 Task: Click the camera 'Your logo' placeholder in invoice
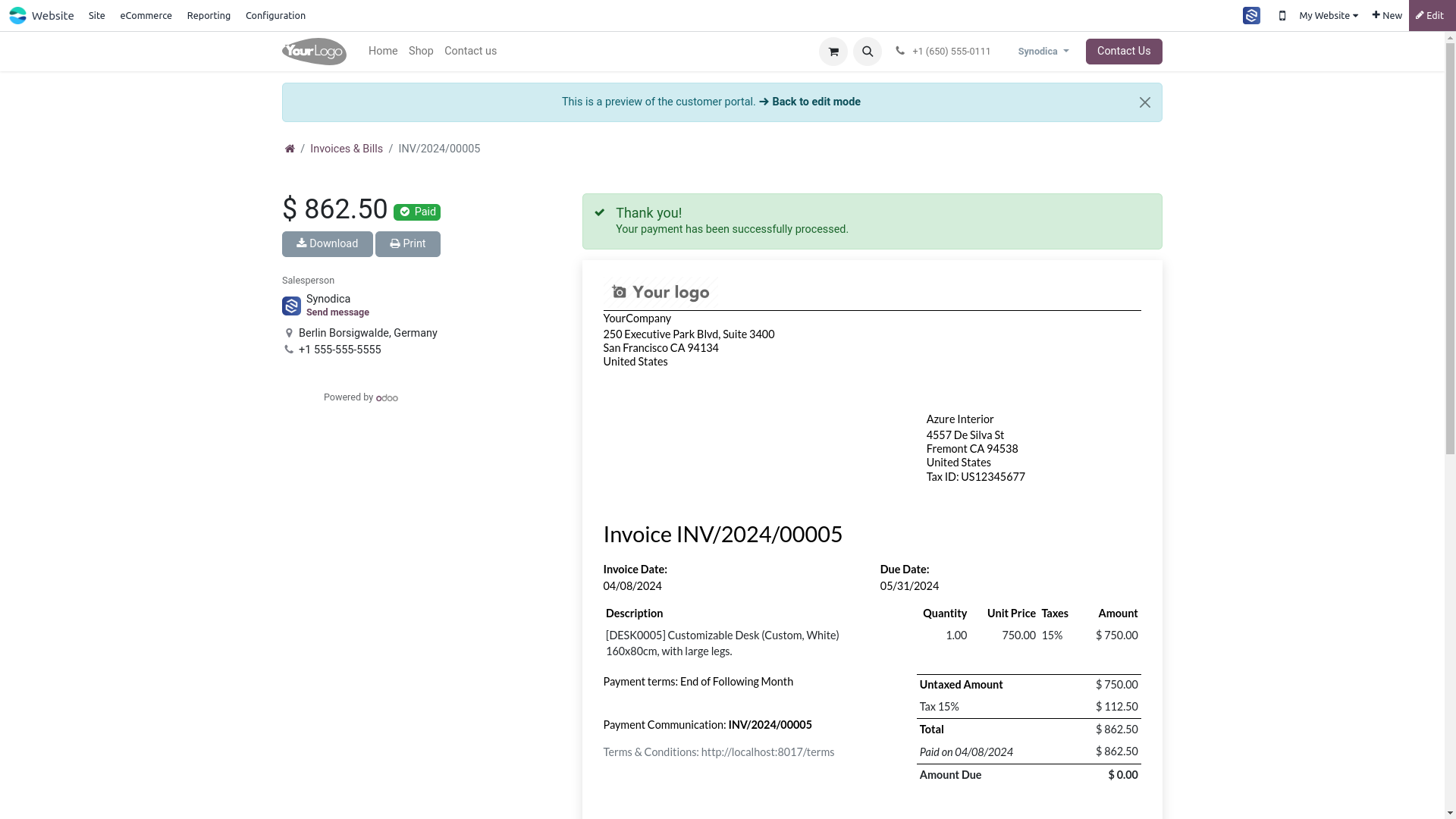tap(661, 293)
